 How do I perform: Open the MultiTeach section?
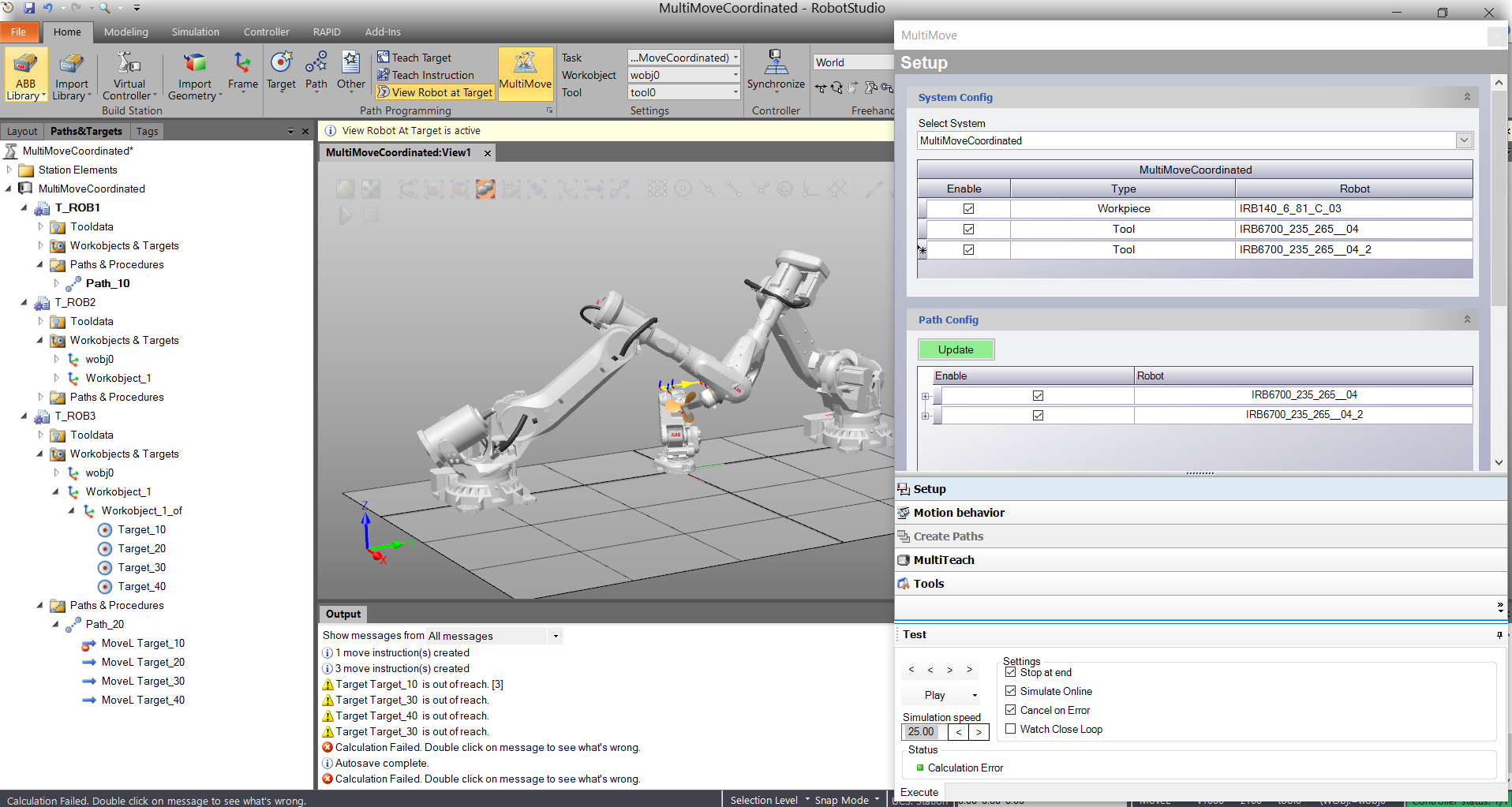pos(1200,560)
